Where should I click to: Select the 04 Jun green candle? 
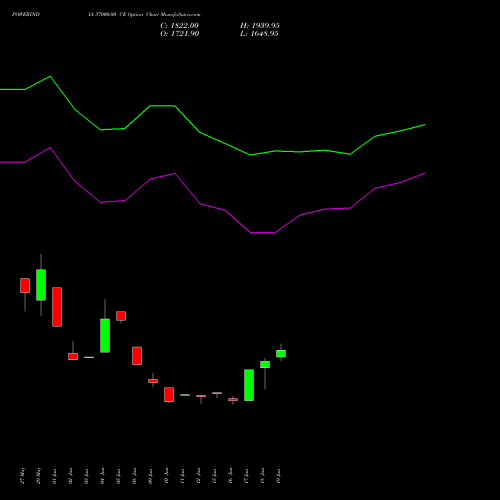[x=105, y=336]
